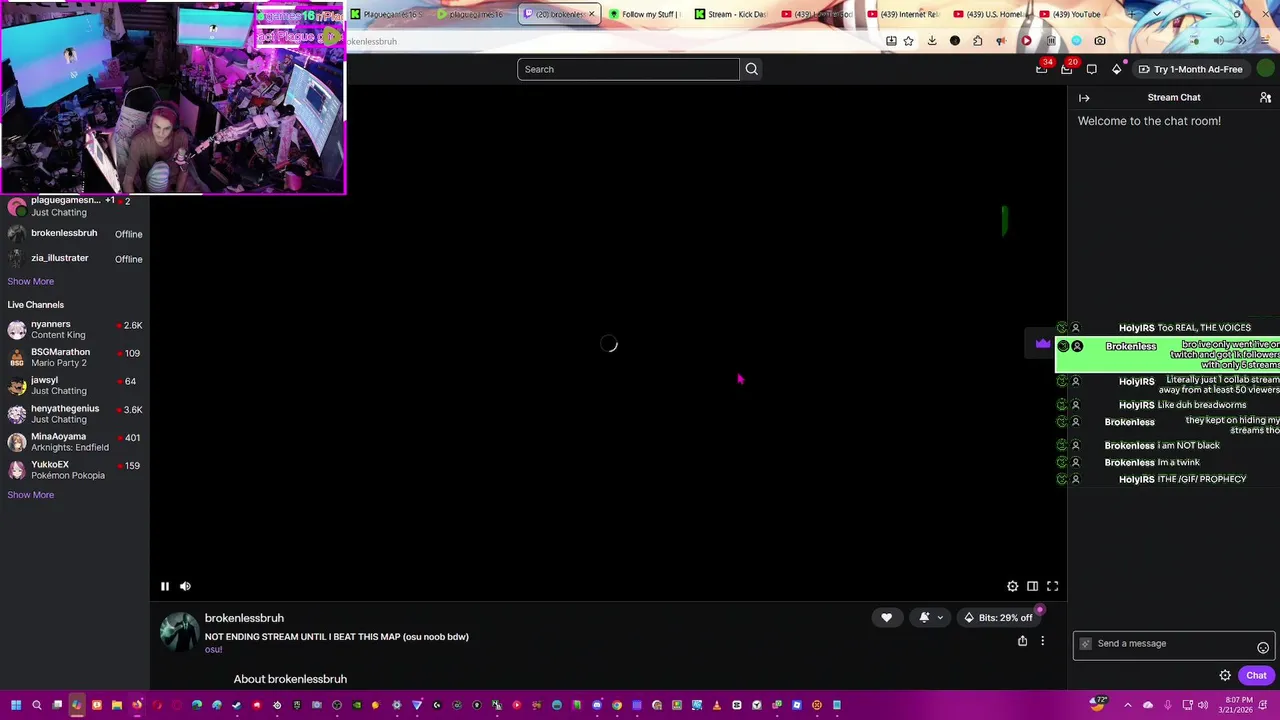Open the plaguegamesn channel in the sidebar
The image size is (1280, 720).
point(75,206)
